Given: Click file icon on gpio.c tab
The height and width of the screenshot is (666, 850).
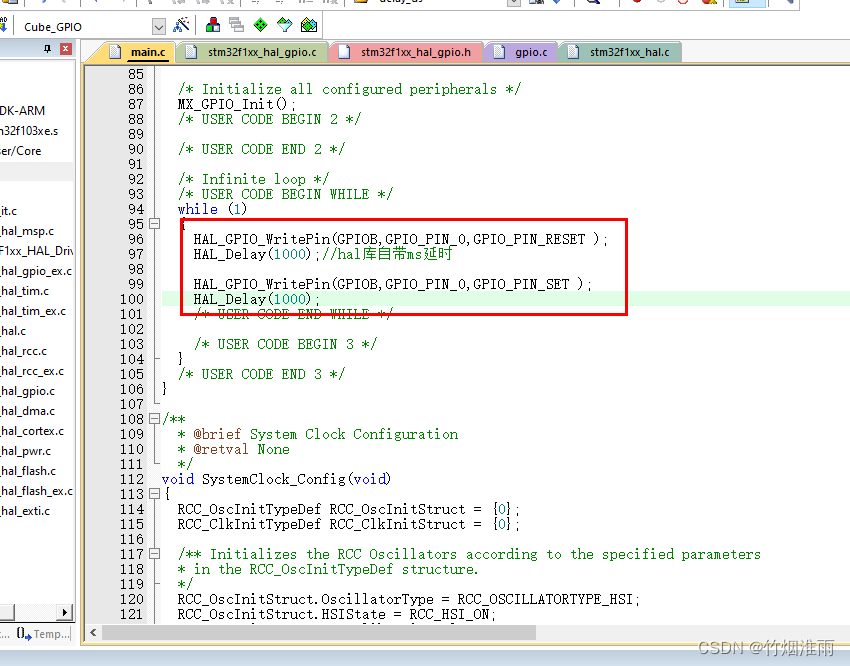Looking at the screenshot, I should click(499, 52).
